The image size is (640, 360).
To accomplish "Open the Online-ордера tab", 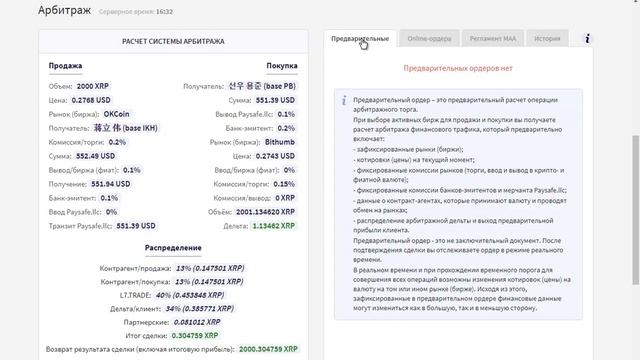I will point(429,38).
